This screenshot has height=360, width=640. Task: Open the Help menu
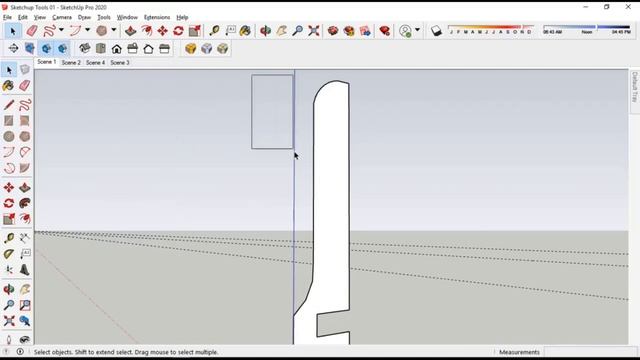pyautogui.click(x=182, y=17)
